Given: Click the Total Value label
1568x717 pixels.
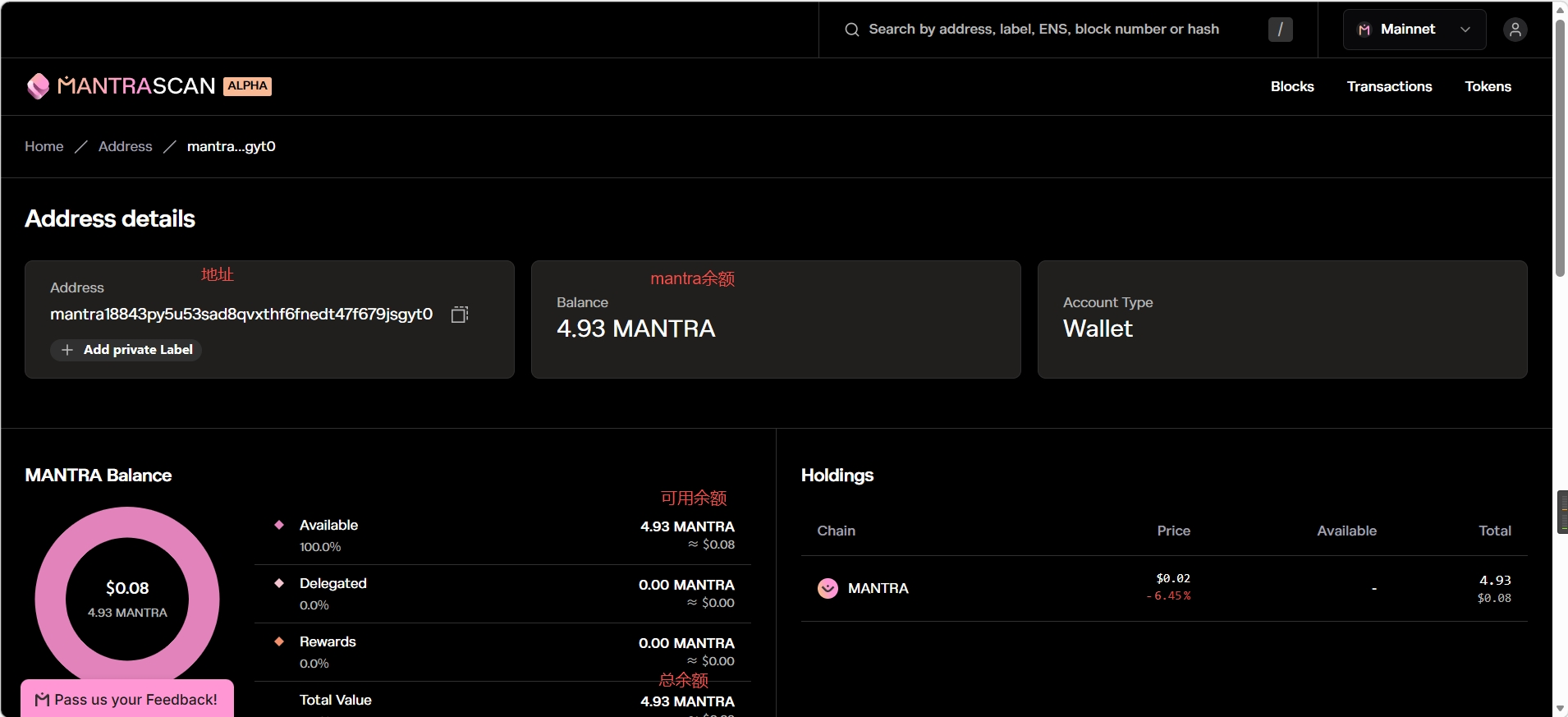Looking at the screenshot, I should [335, 700].
